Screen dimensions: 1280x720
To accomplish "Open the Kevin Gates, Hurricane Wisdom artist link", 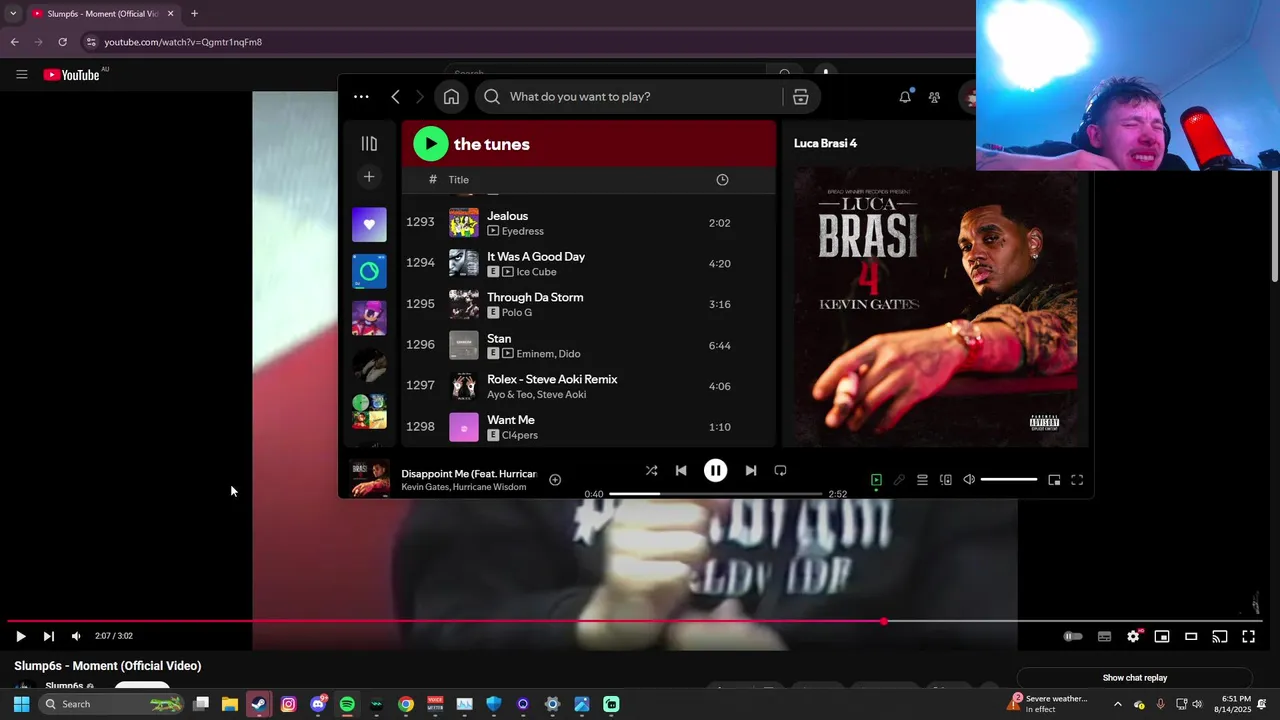I will click(x=463, y=487).
